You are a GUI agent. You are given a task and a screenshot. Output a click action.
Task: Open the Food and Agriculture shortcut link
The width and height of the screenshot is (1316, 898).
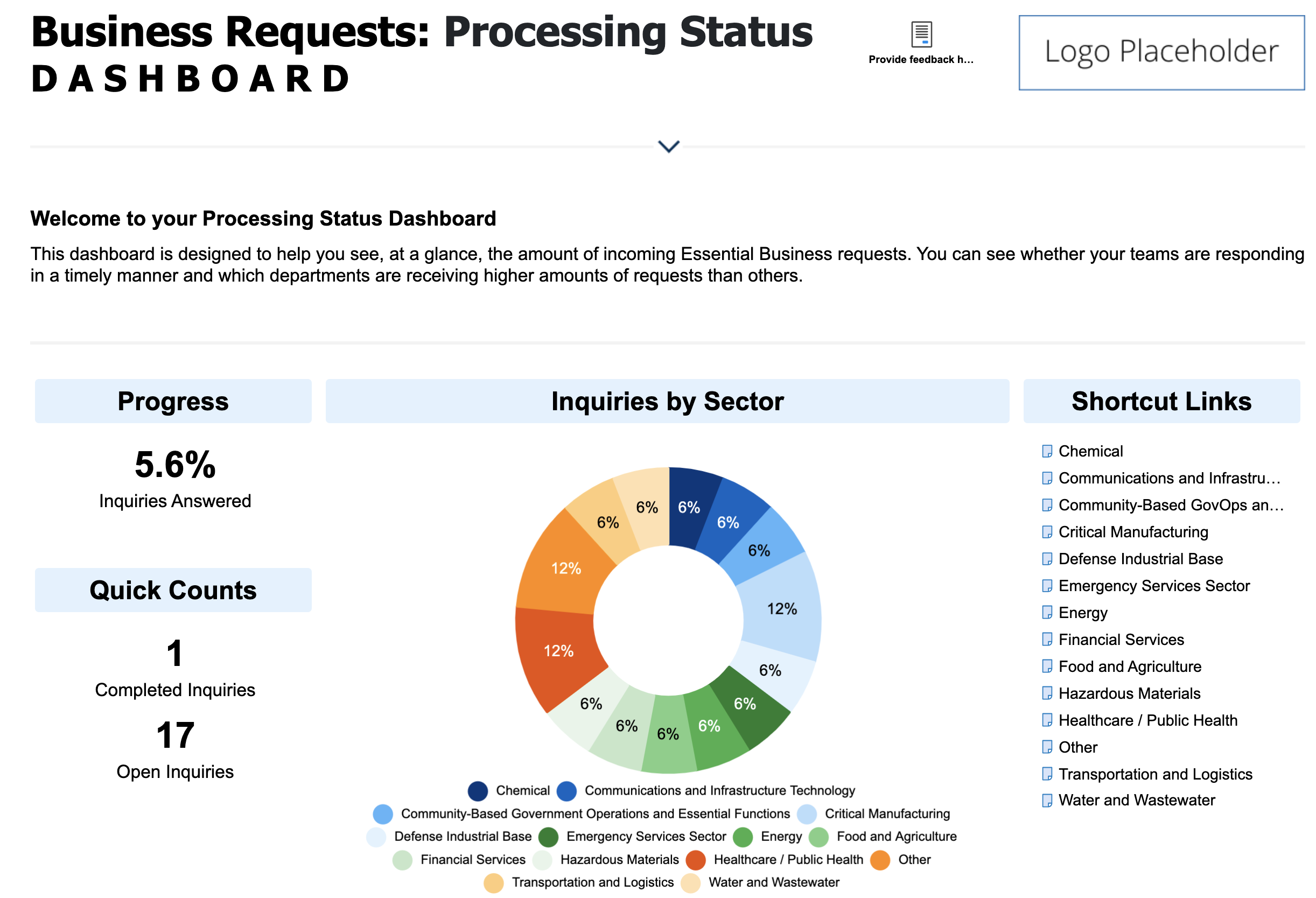point(1129,667)
